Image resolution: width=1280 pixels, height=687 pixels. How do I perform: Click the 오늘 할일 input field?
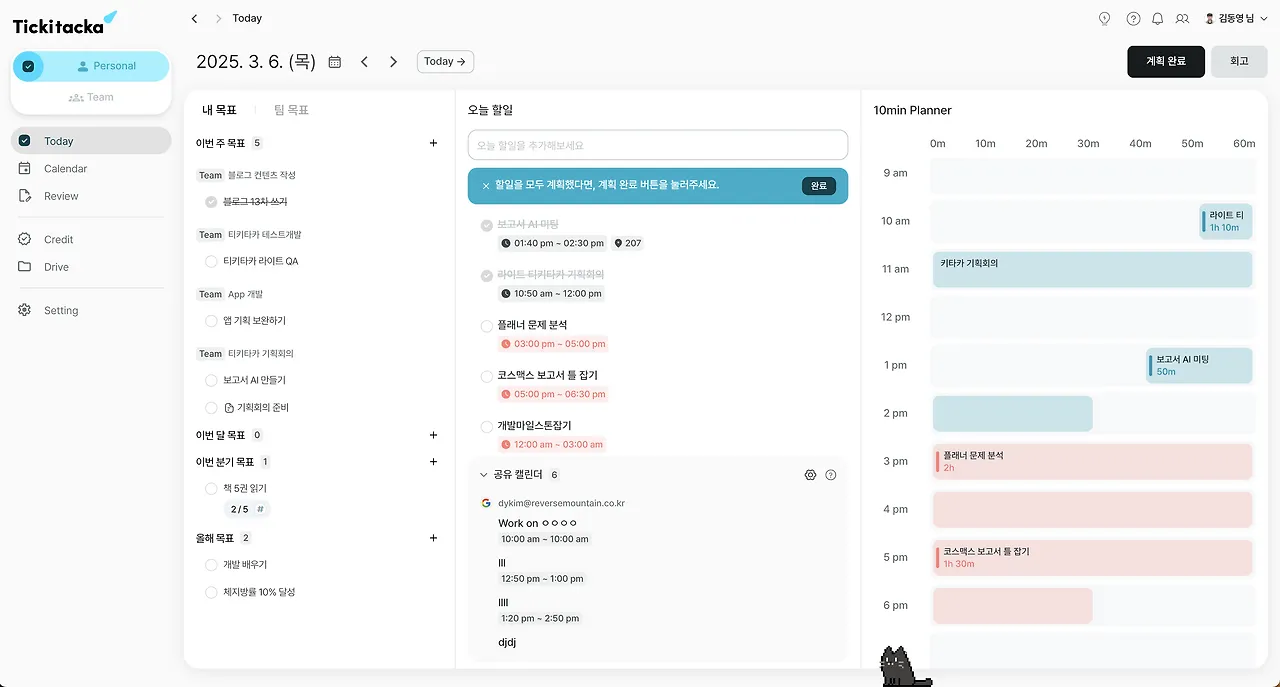(657, 145)
